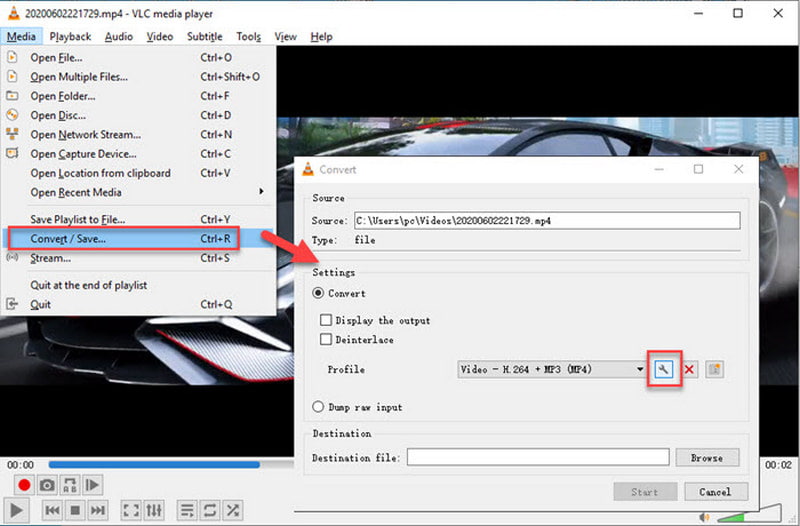Select the Dump raw input option
This screenshot has height=526, width=800.
click(318, 407)
